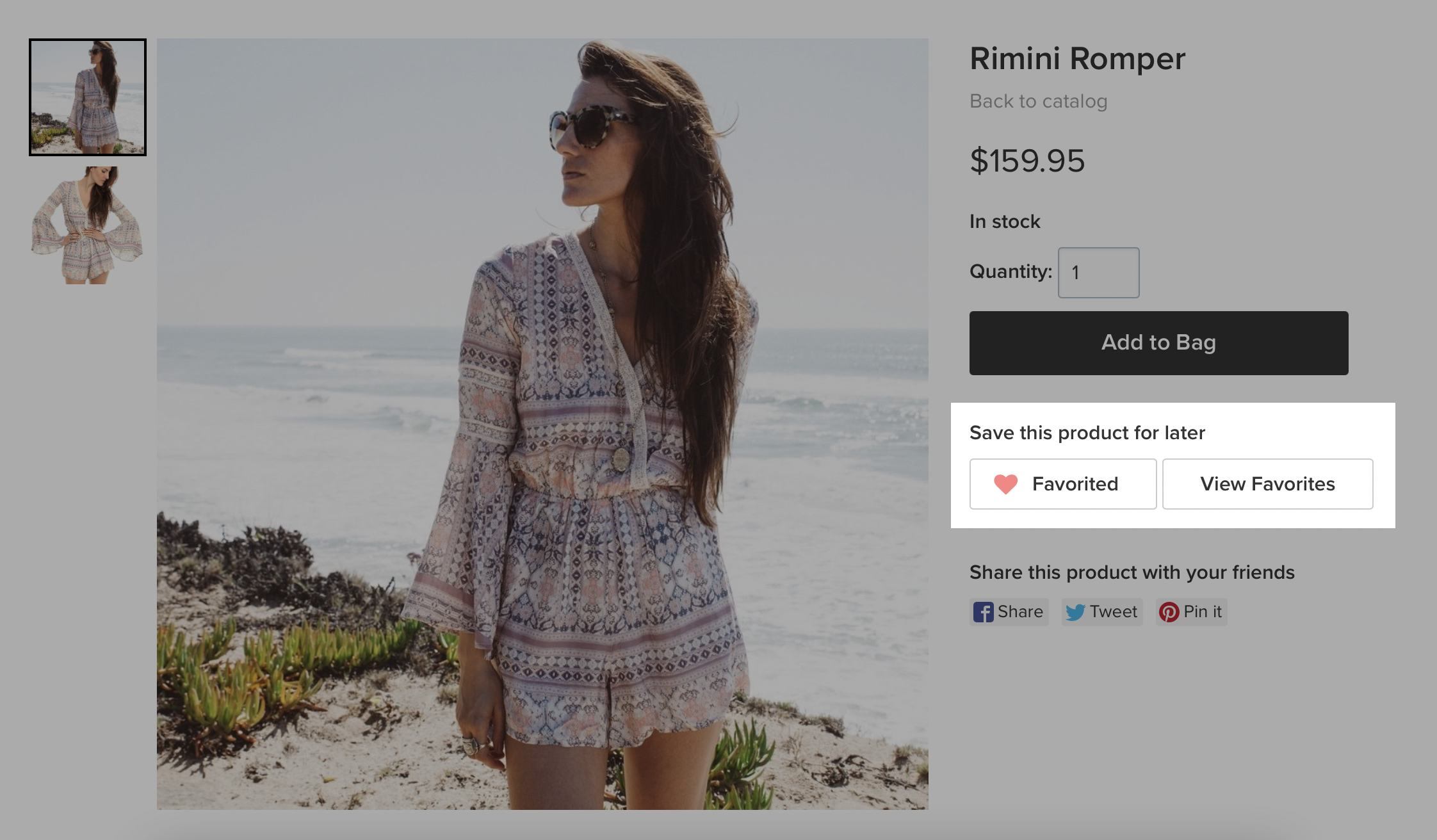Click the Save this product for later heading
Image resolution: width=1437 pixels, height=840 pixels.
(x=1087, y=433)
